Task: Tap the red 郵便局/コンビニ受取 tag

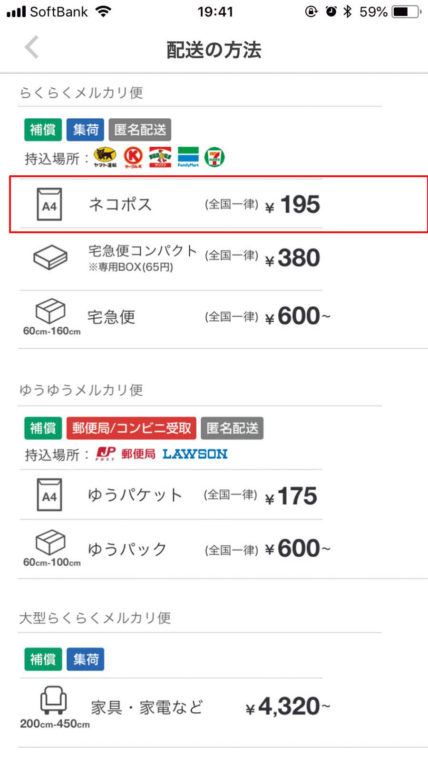Action: (131, 428)
